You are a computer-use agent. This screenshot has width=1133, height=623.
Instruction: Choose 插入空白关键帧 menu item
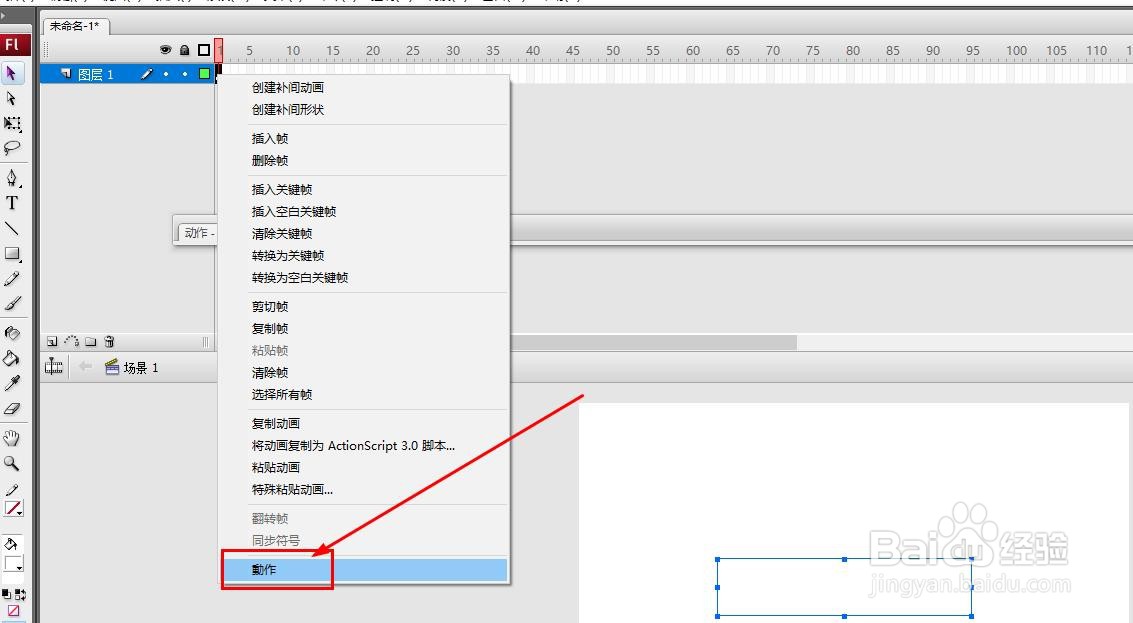click(x=293, y=212)
